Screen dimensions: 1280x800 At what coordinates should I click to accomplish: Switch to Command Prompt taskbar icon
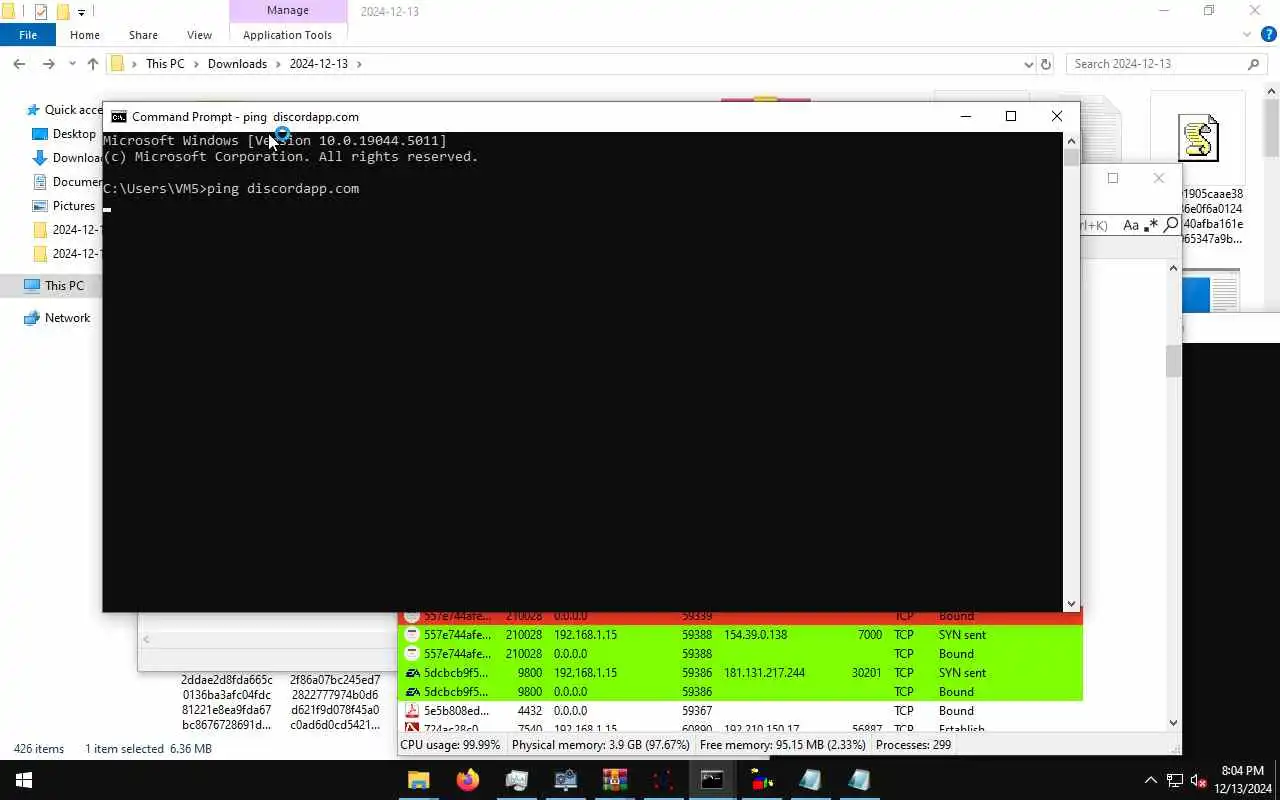pos(712,780)
